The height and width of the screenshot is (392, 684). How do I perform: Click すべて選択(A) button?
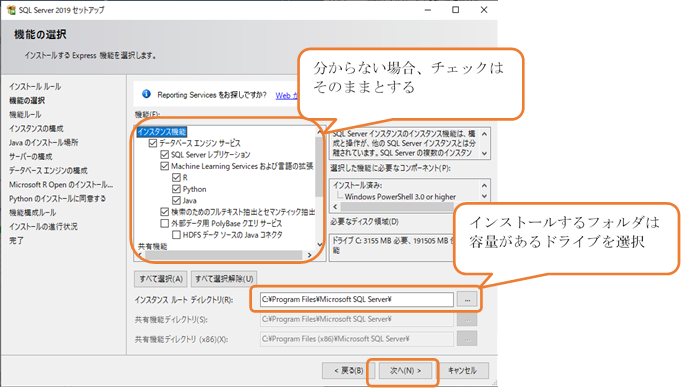tap(161, 279)
